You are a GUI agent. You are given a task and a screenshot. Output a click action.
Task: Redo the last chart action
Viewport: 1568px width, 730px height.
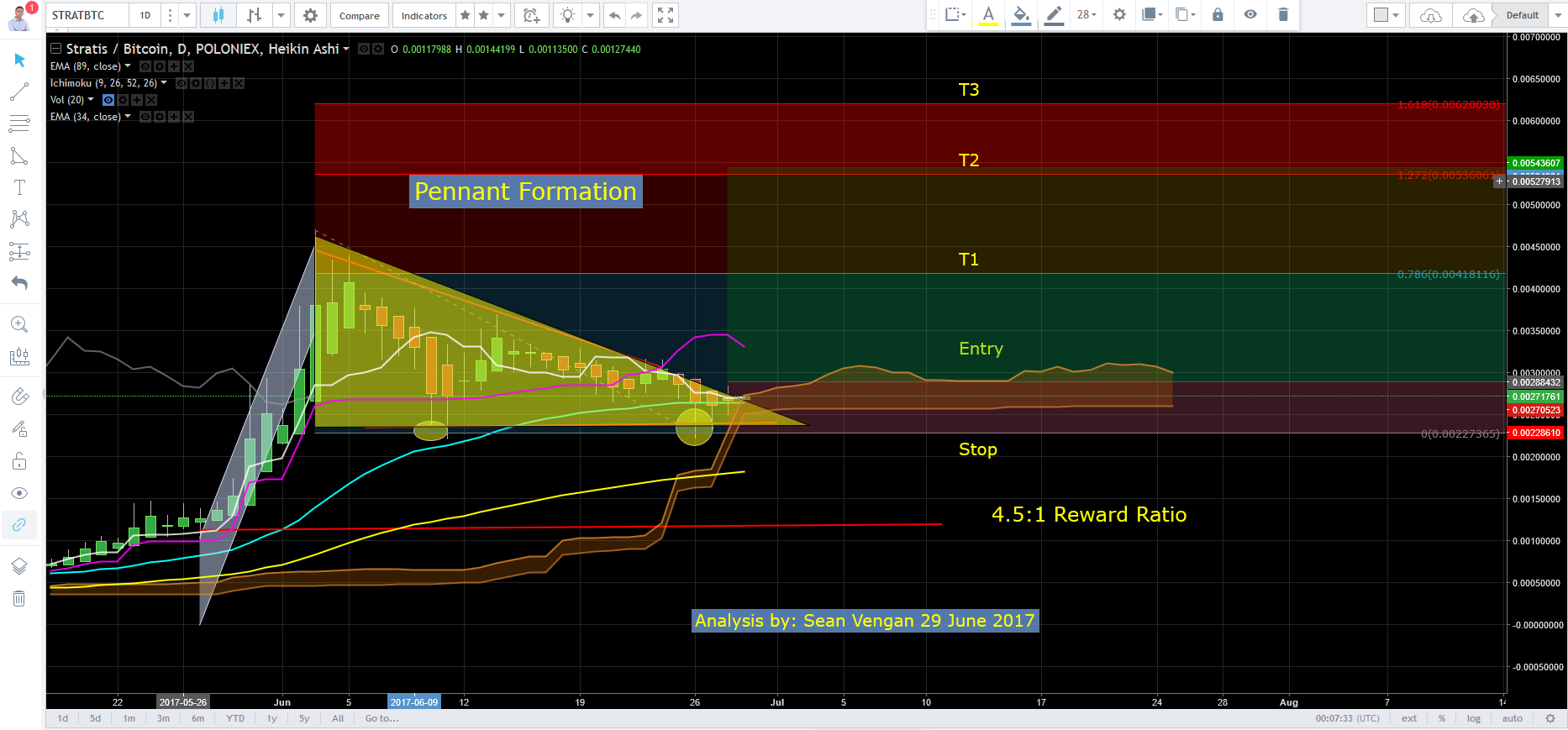coord(637,15)
